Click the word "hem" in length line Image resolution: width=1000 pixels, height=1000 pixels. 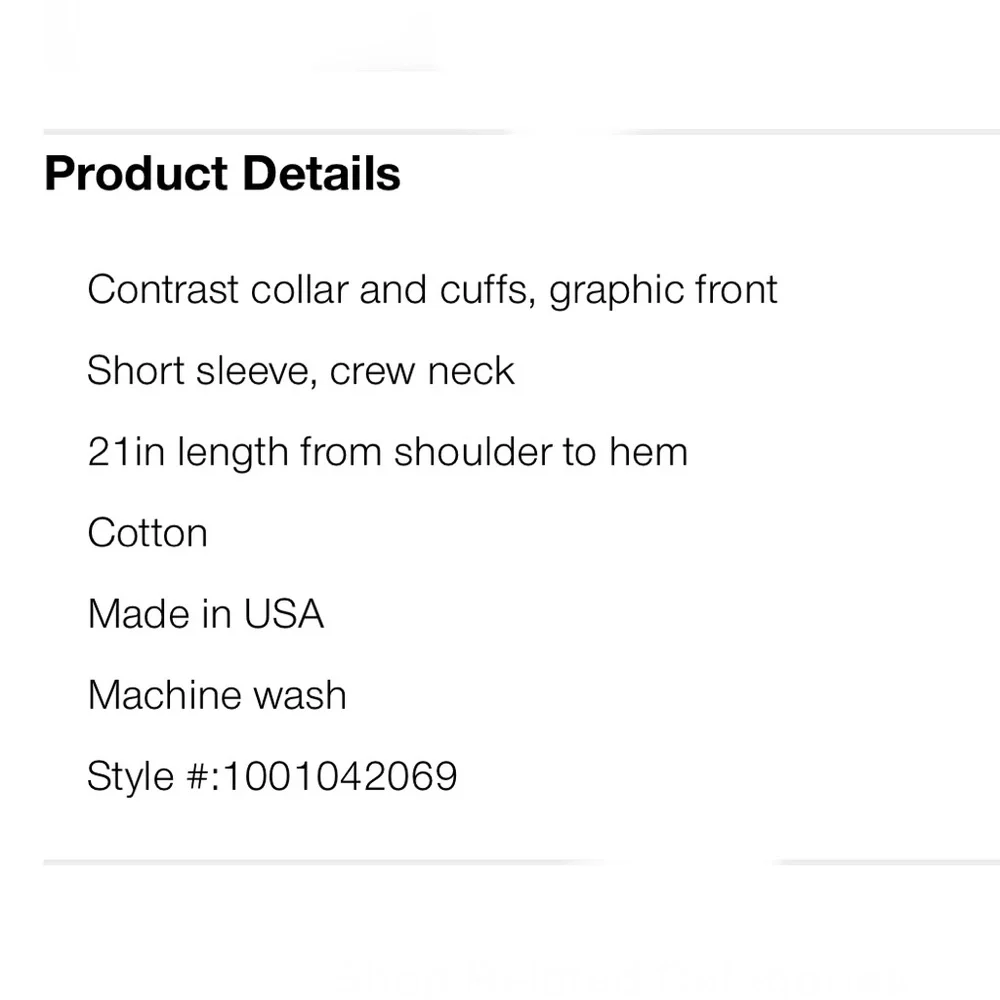point(648,452)
